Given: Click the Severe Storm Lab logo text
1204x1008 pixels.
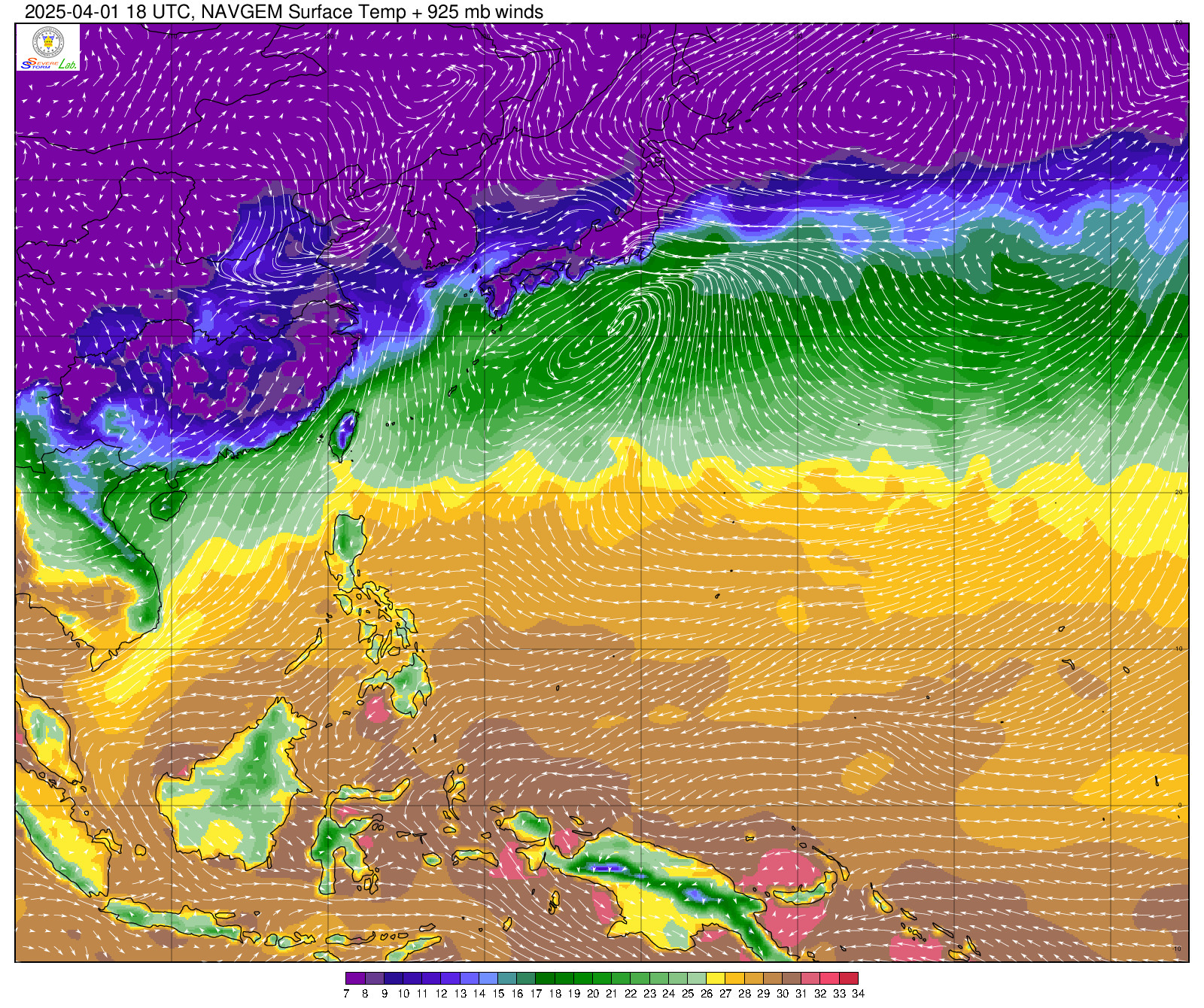Looking at the screenshot, I should click(x=48, y=65).
